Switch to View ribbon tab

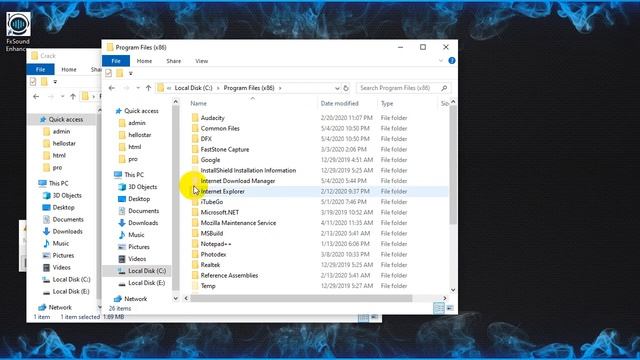(201, 61)
